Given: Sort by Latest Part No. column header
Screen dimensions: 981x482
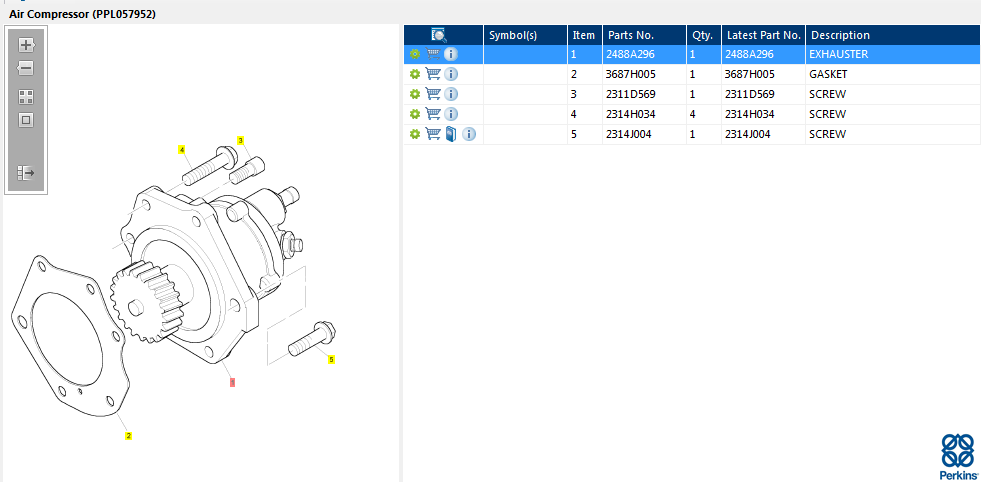Looking at the screenshot, I should click(764, 35).
